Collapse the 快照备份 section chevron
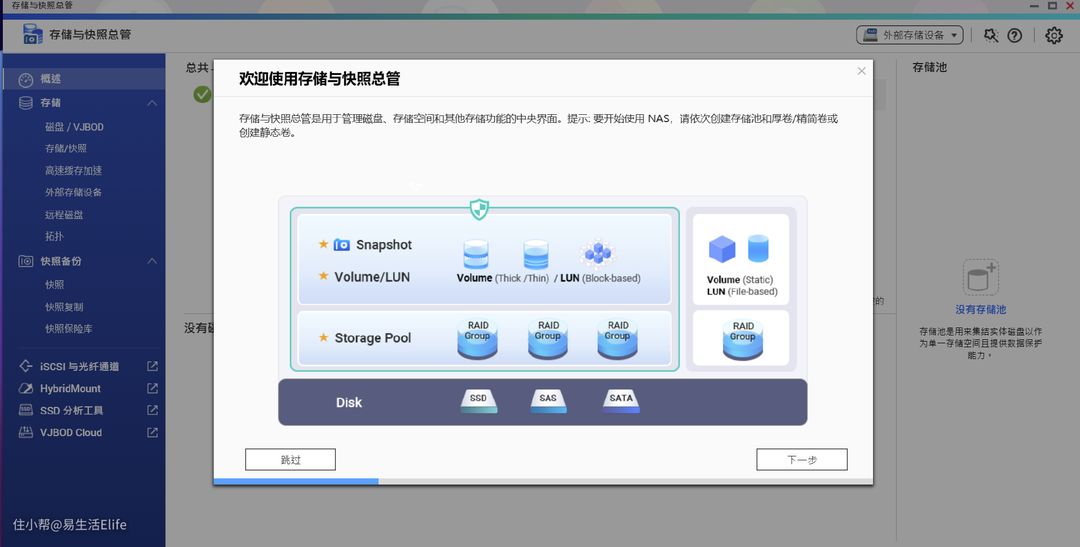The image size is (1080, 547). [152, 261]
